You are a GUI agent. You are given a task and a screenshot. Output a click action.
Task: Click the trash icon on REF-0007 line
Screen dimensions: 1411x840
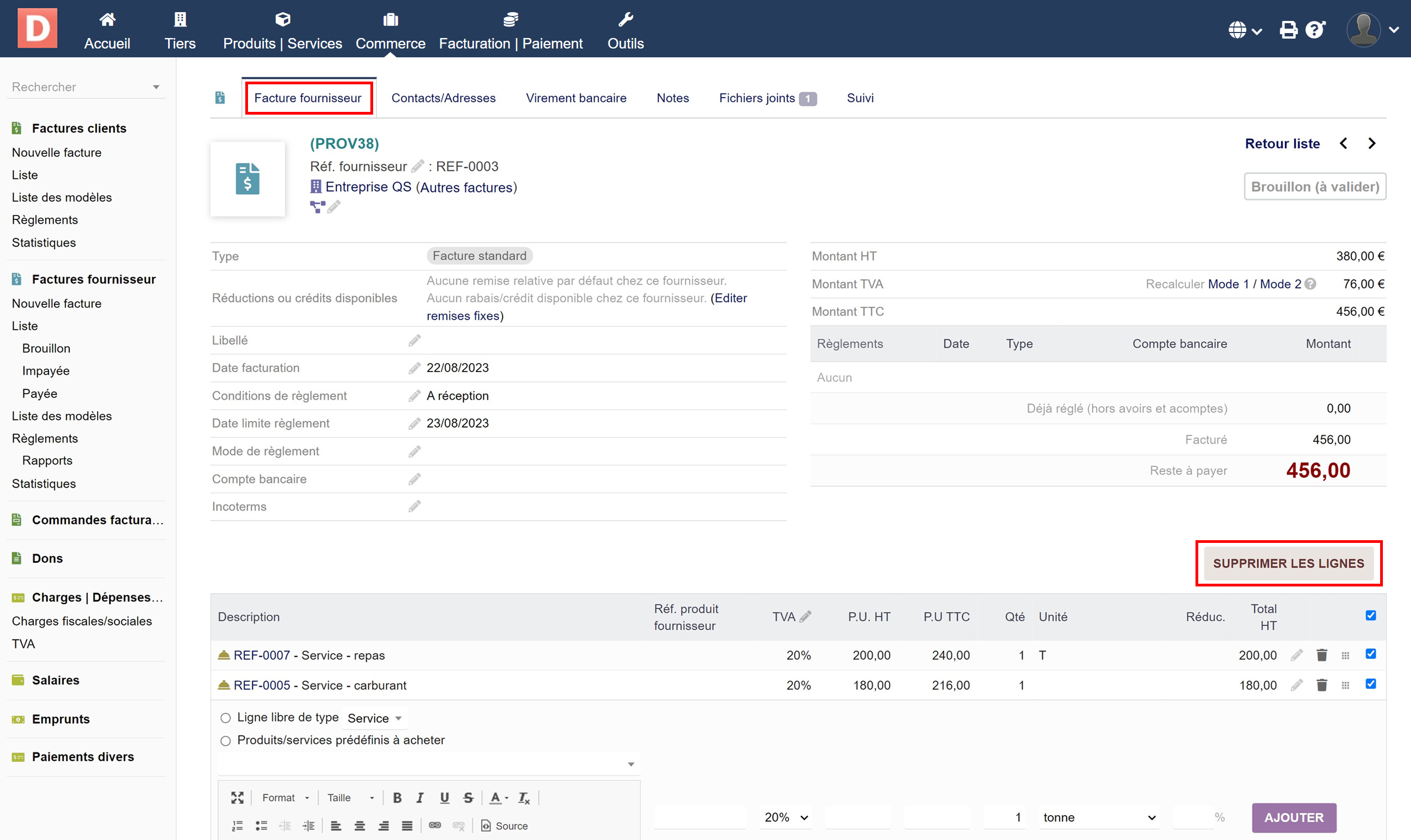[x=1322, y=655]
